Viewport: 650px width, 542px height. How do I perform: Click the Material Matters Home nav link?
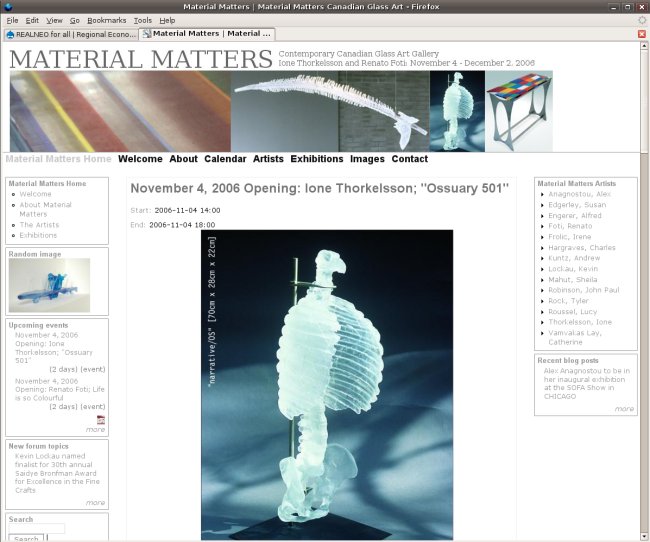pyautogui.click(x=58, y=159)
